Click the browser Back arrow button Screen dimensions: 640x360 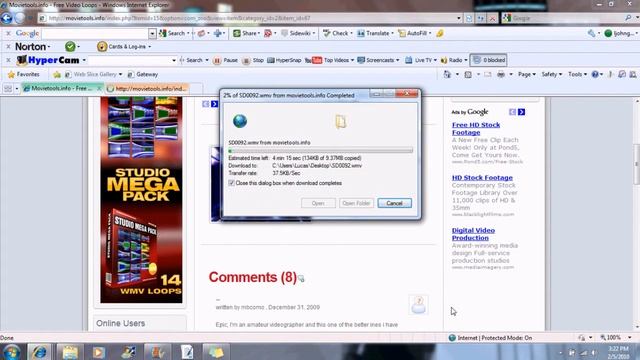coord(7,18)
